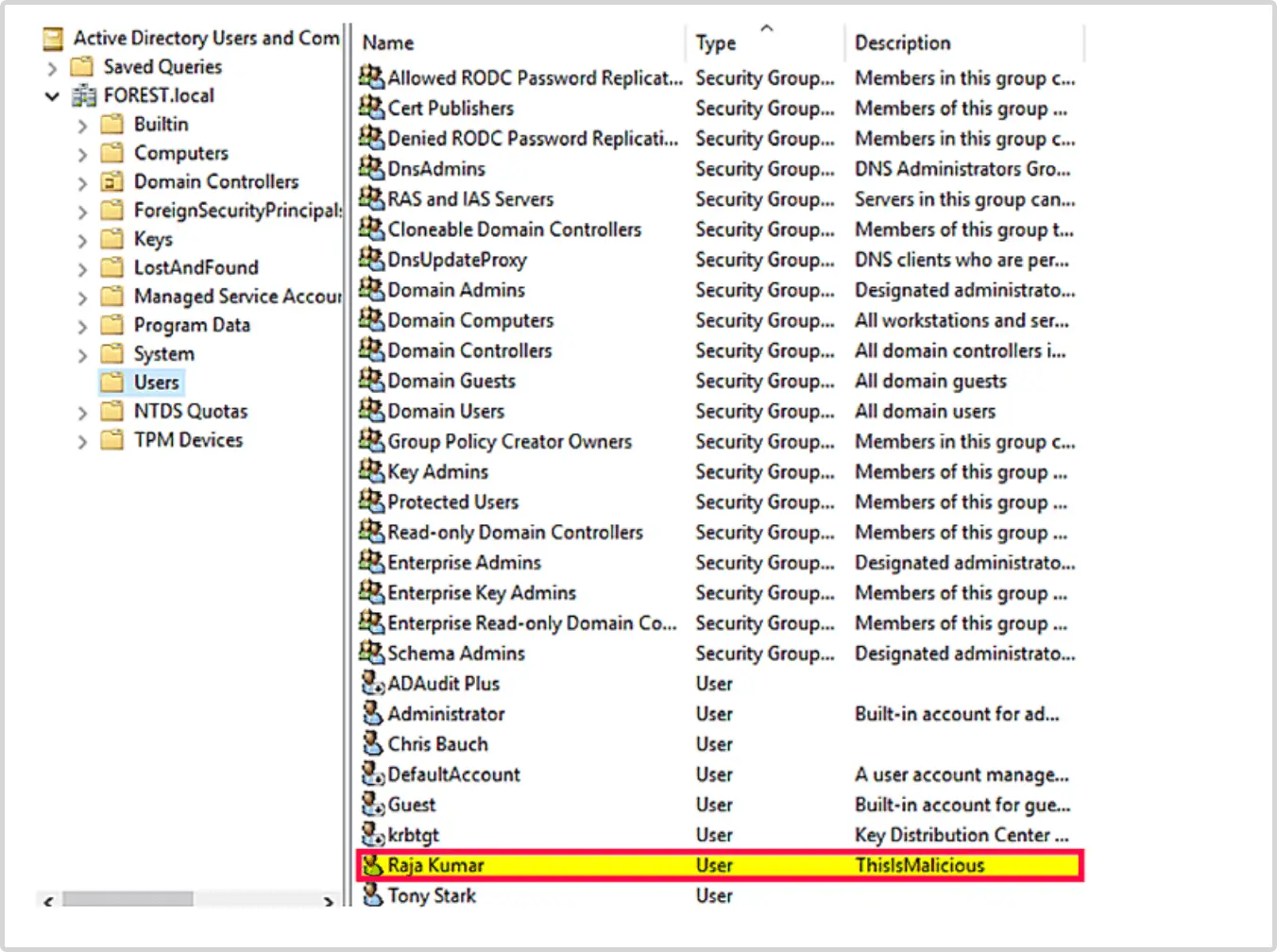The image size is (1277, 952).
Task: Select the Domain Computers group name
Action: 470,319
